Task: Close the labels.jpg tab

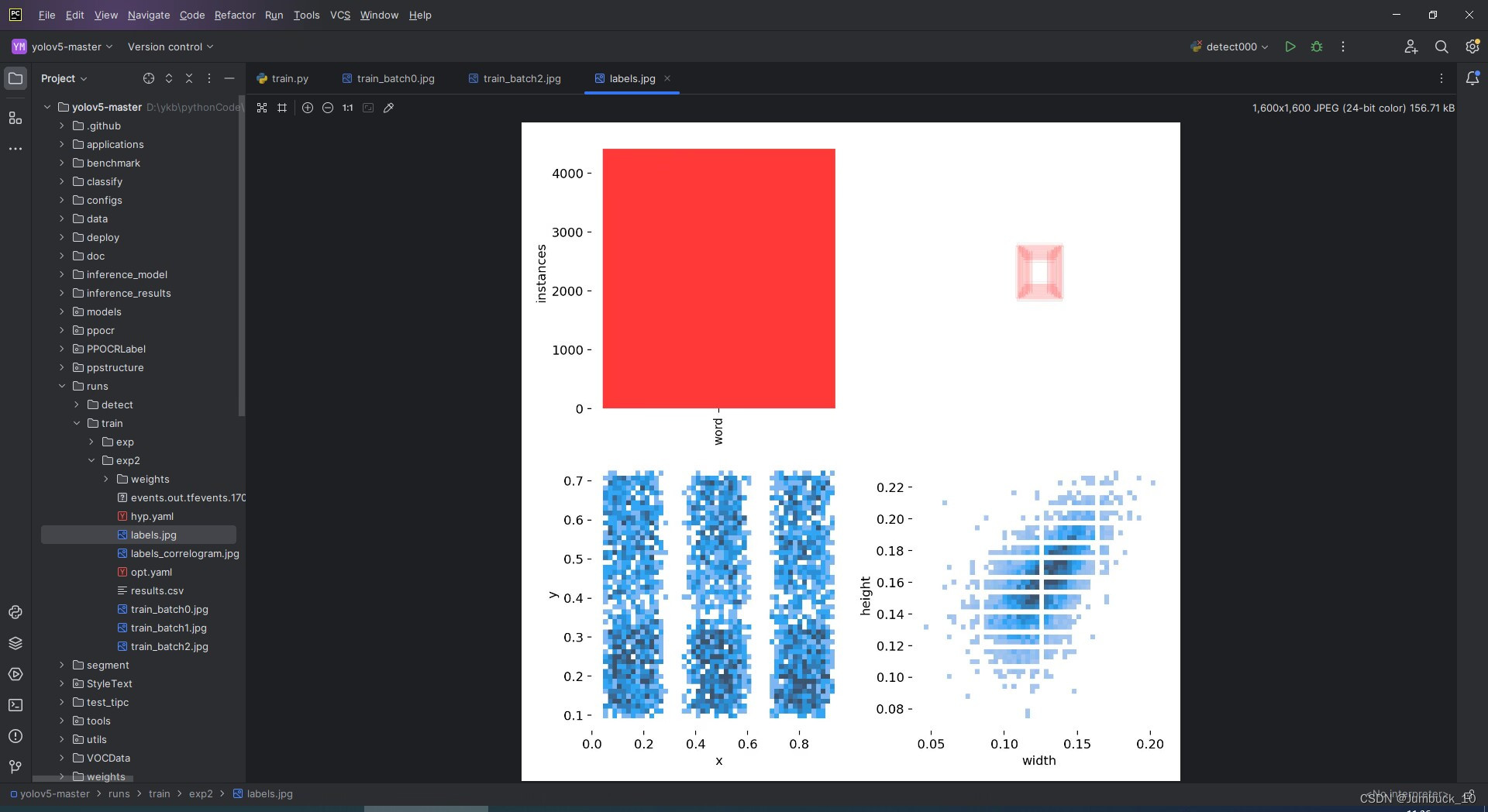Action: (x=667, y=78)
